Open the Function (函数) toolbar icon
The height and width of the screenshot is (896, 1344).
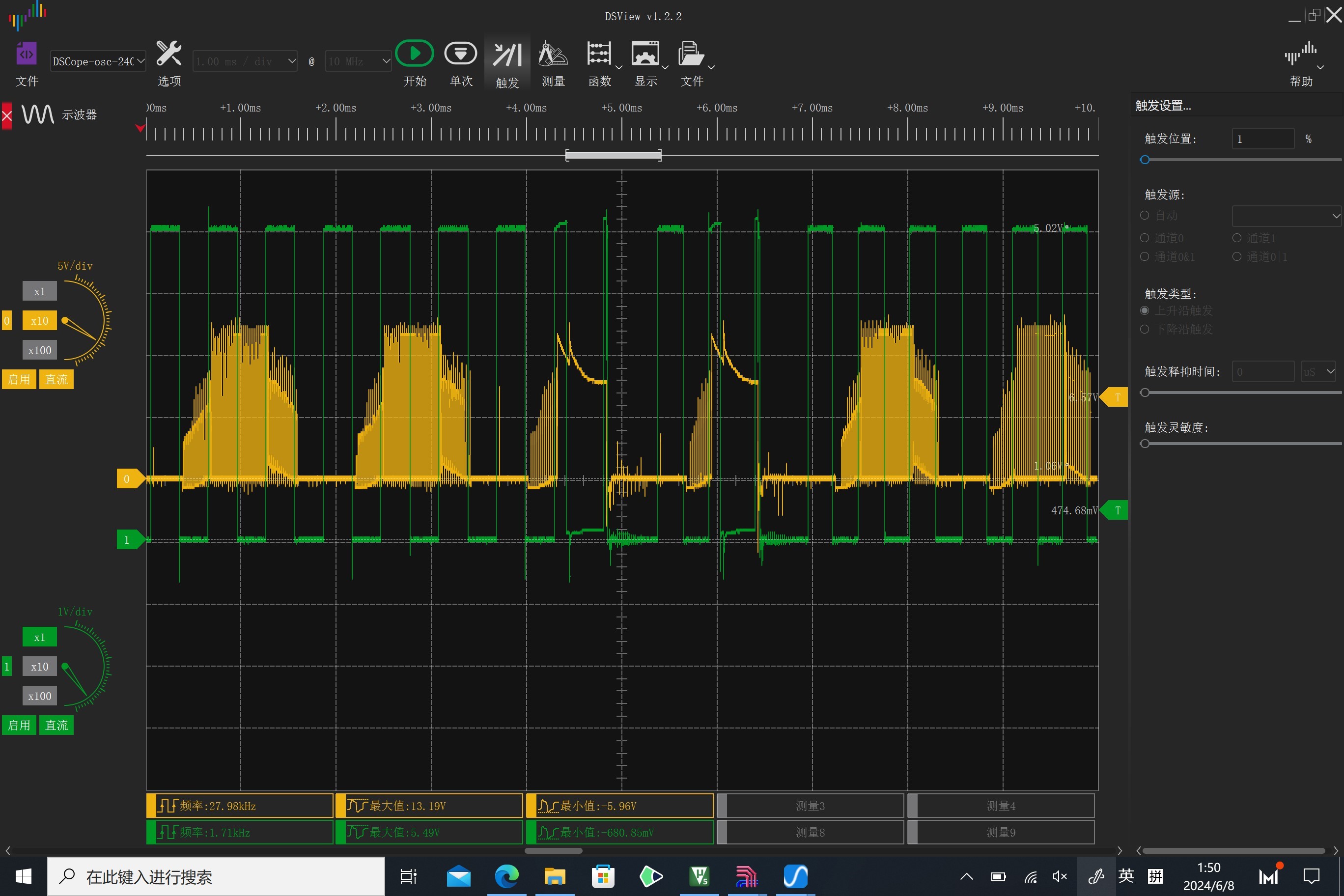click(x=599, y=55)
